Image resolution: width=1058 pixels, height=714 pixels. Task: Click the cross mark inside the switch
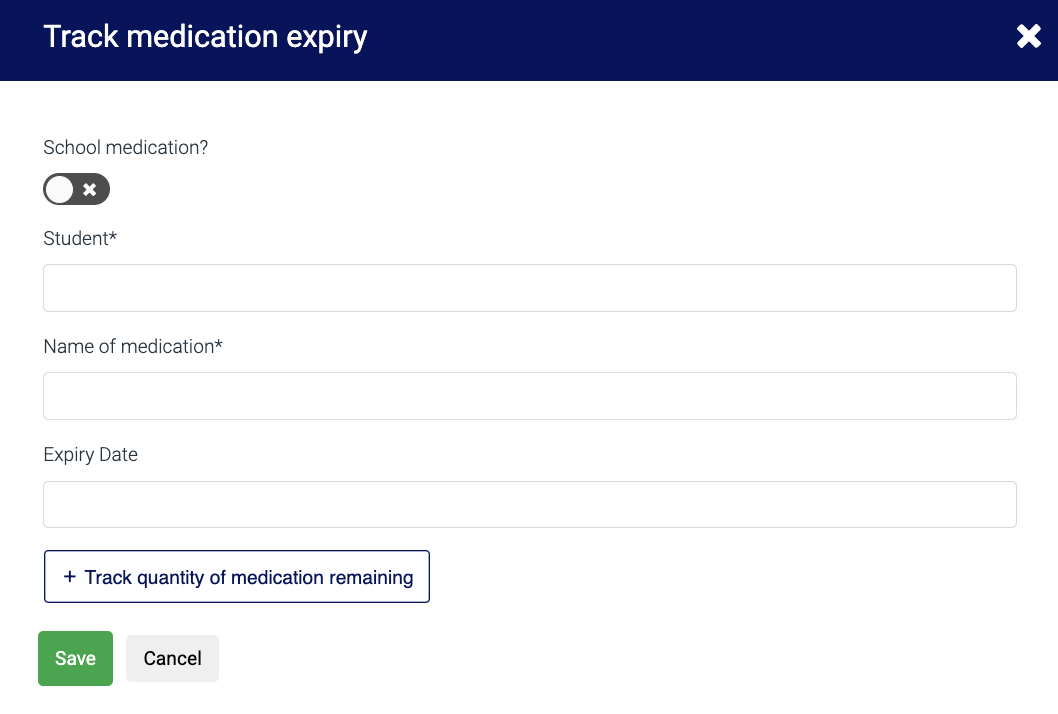pos(90,189)
